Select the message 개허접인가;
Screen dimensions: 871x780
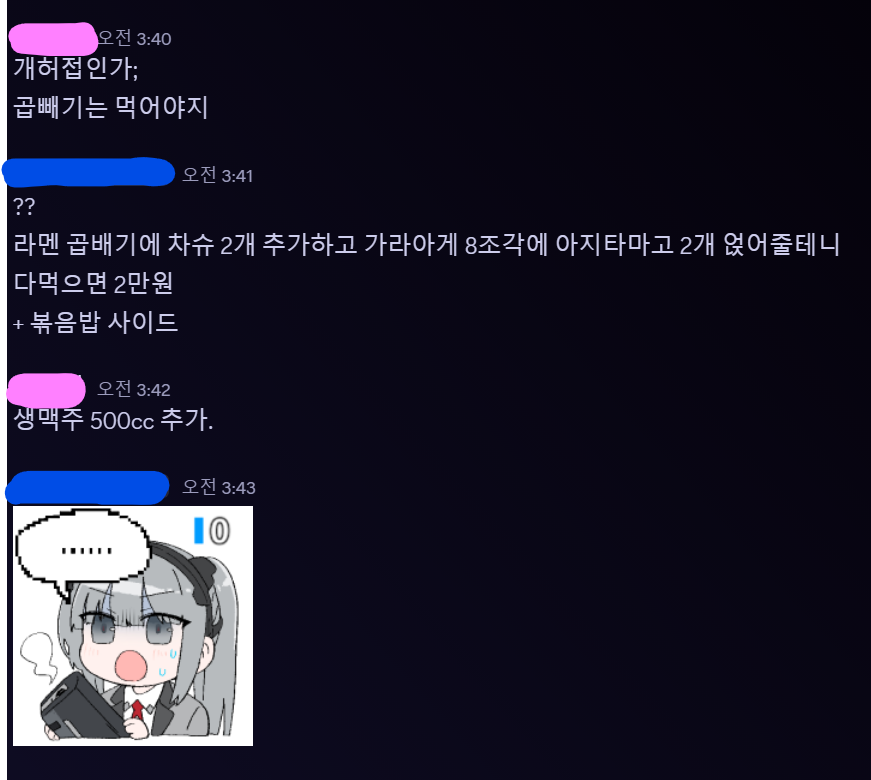pos(76,68)
